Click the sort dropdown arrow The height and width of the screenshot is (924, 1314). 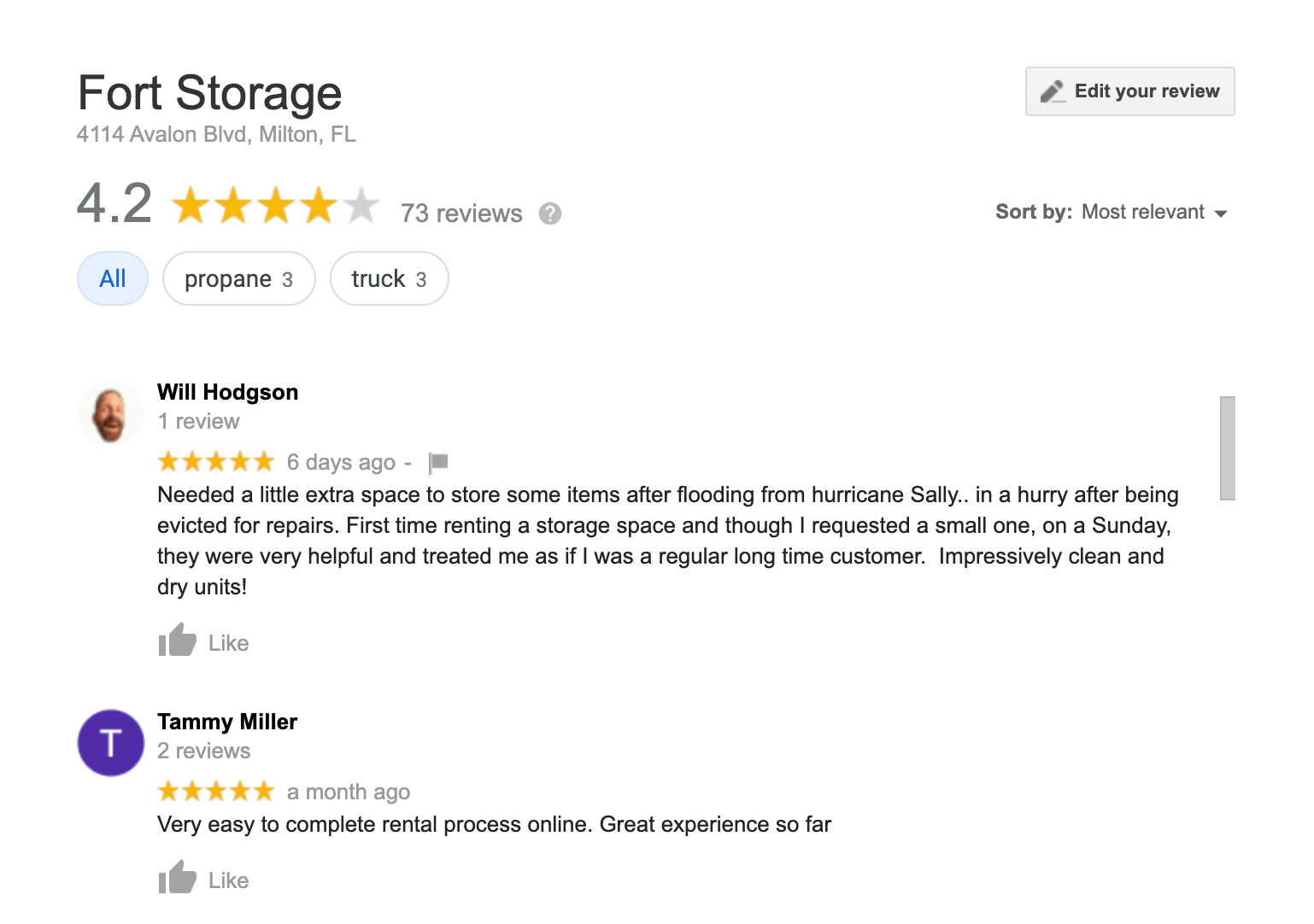pos(1221,213)
